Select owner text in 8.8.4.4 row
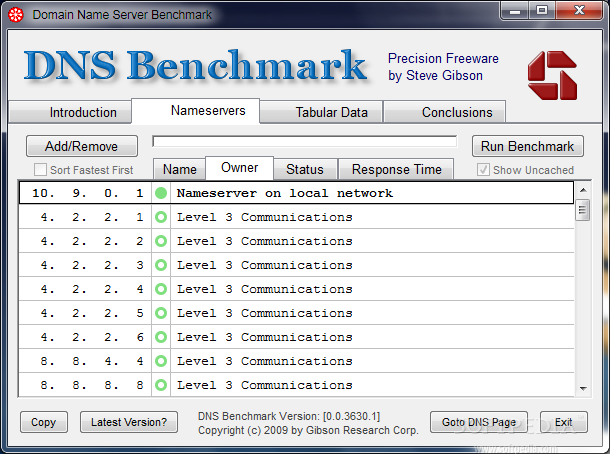 [265, 361]
